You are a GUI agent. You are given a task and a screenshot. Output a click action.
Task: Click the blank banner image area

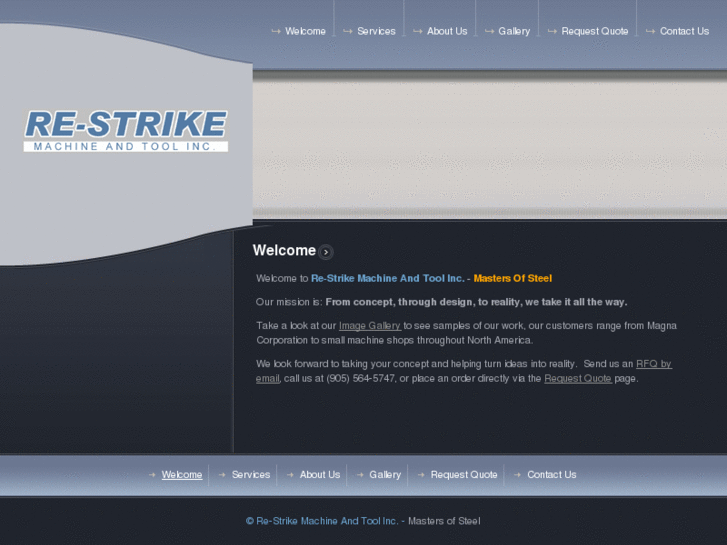click(x=490, y=145)
